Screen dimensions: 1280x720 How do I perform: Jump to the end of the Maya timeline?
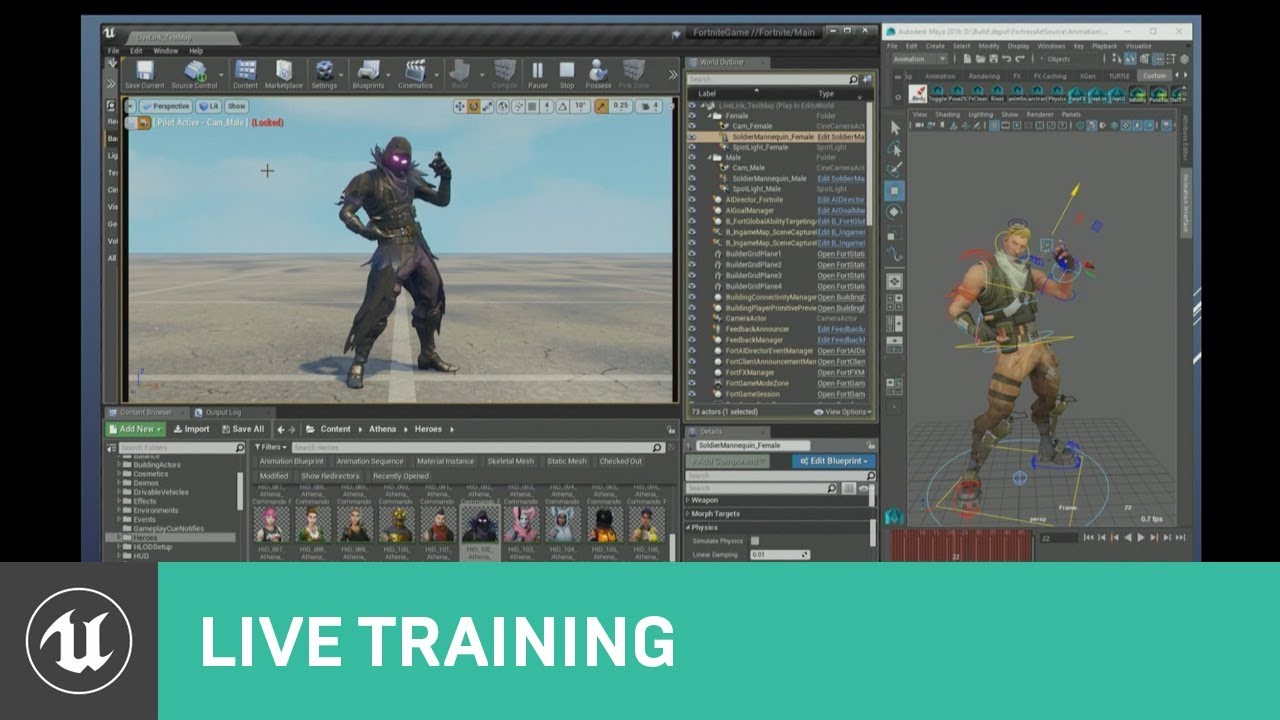point(1182,538)
